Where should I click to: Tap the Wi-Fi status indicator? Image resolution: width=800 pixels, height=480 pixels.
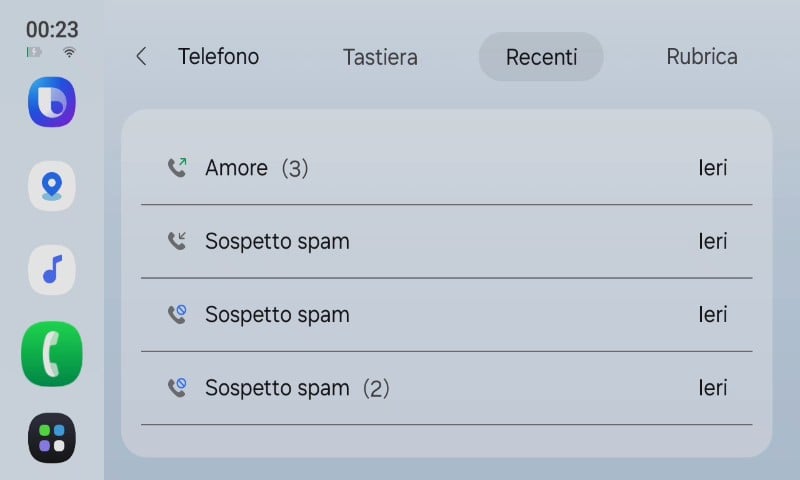[69, 52]
